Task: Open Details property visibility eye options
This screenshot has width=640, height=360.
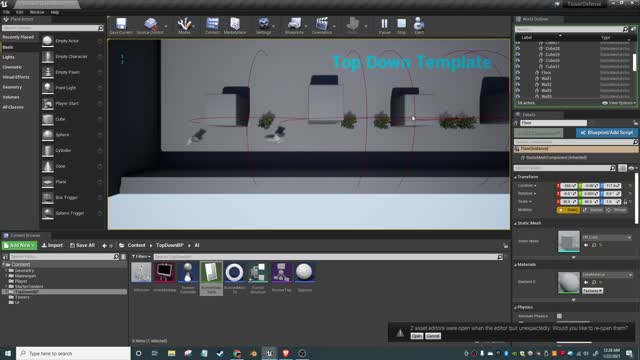Action: coord(632,168)
